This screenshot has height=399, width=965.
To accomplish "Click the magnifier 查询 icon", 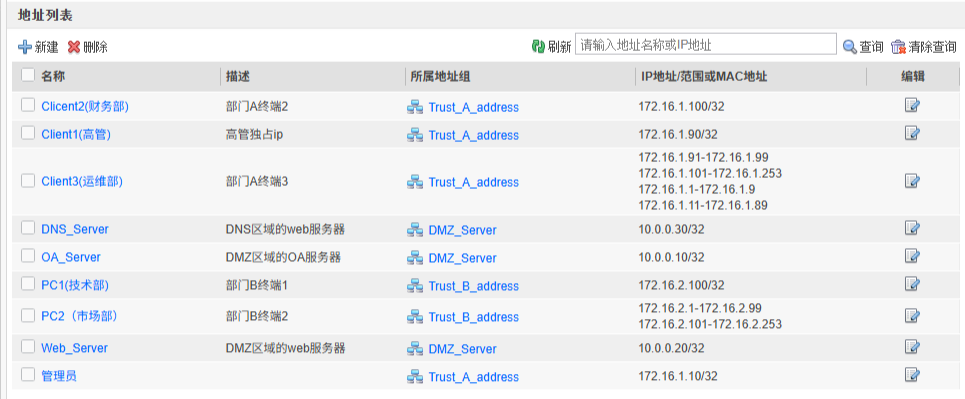I will (x=850, y=47).
